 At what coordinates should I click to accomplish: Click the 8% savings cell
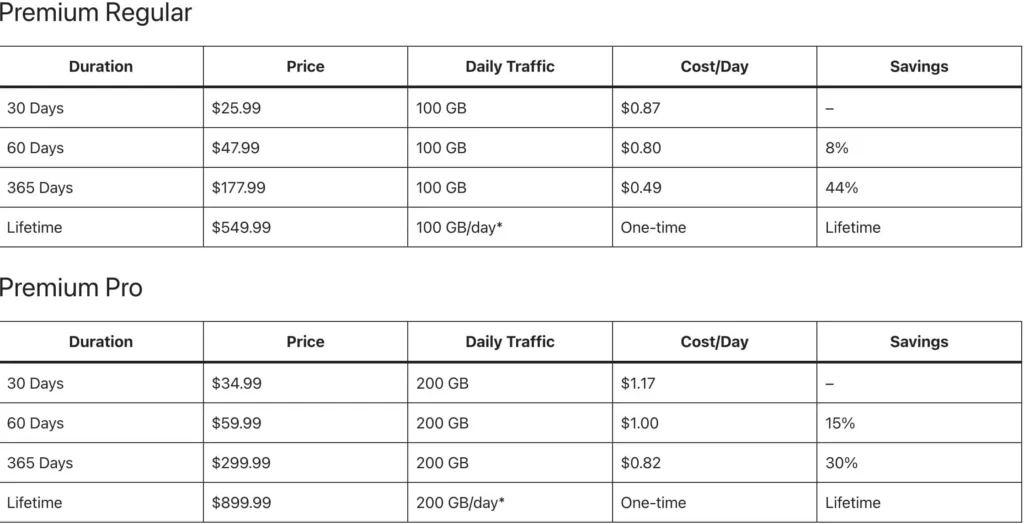pyautogui.click(x=837, y=148)
